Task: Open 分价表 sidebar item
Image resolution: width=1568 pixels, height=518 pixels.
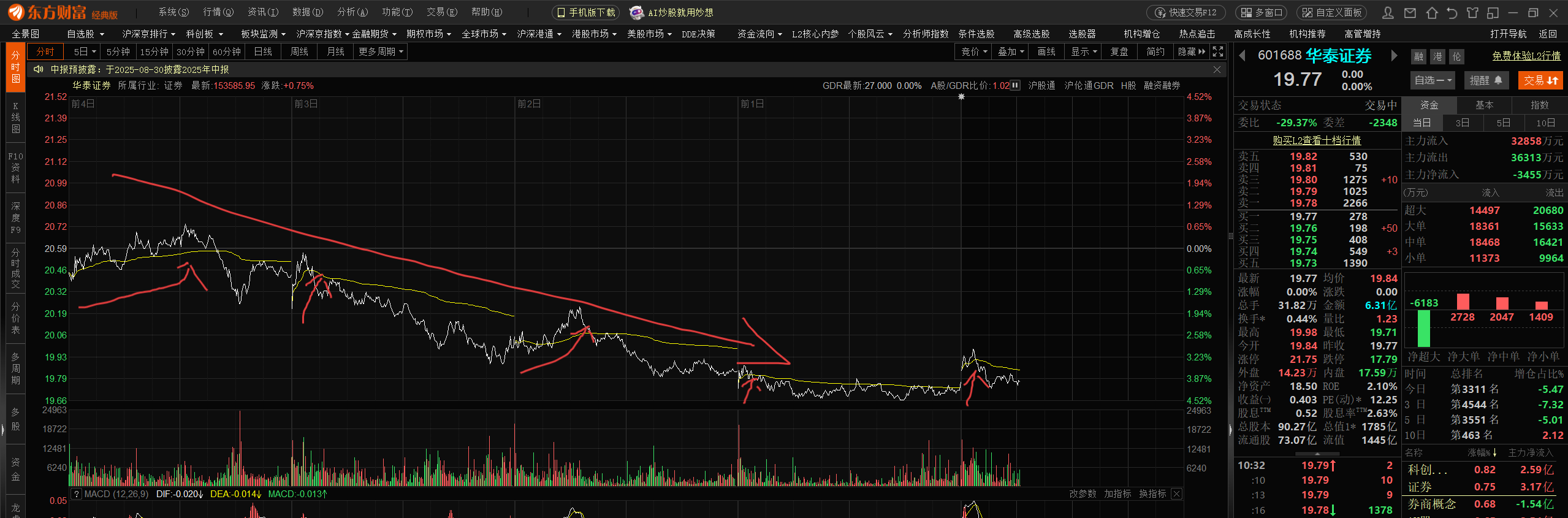Action: [x=15, y=318]
